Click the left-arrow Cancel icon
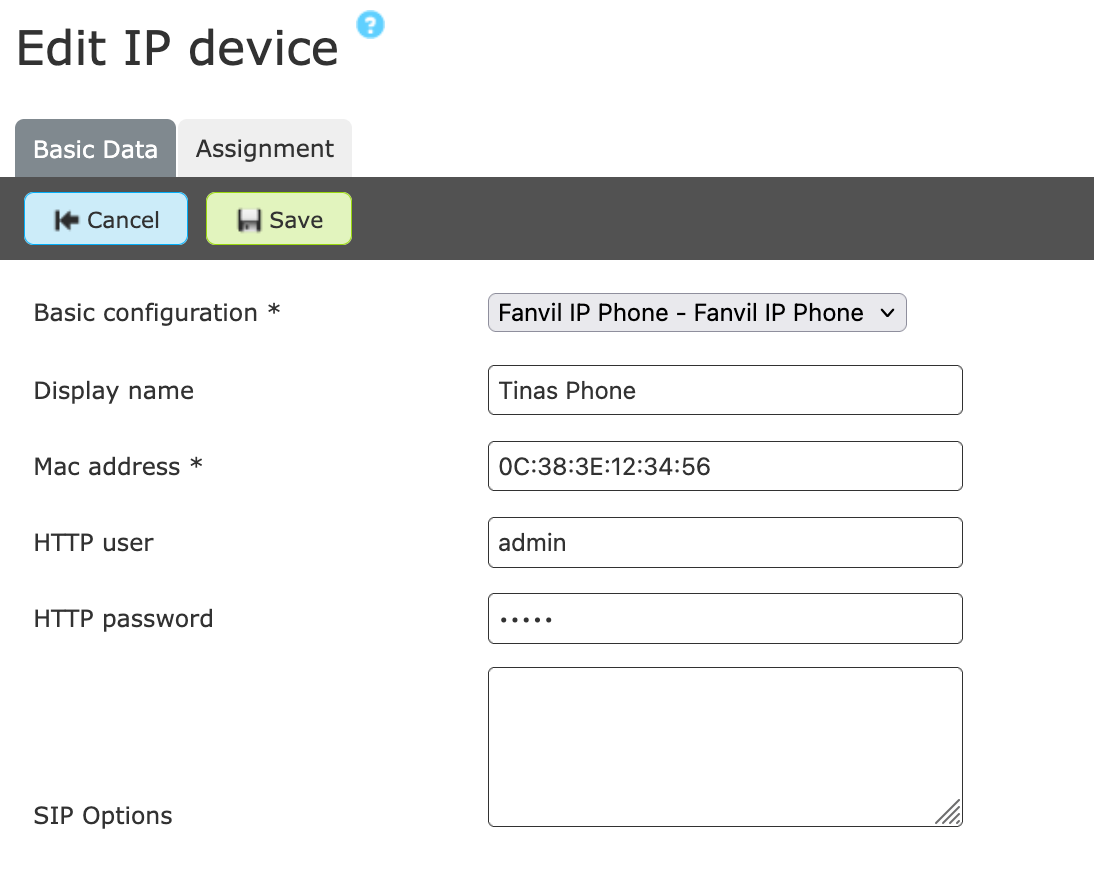Image resolution: width=1094 pixels, height=874 pixels. tap(69, 219)
